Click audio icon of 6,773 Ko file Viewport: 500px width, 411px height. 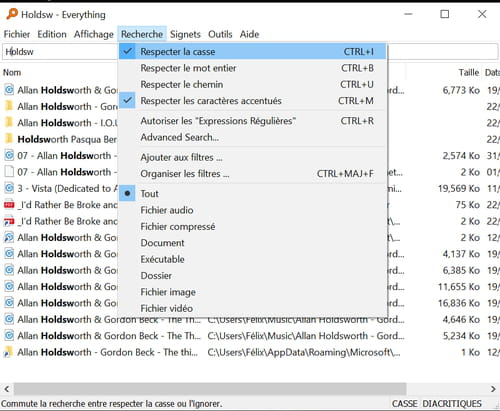pos(9,89)
